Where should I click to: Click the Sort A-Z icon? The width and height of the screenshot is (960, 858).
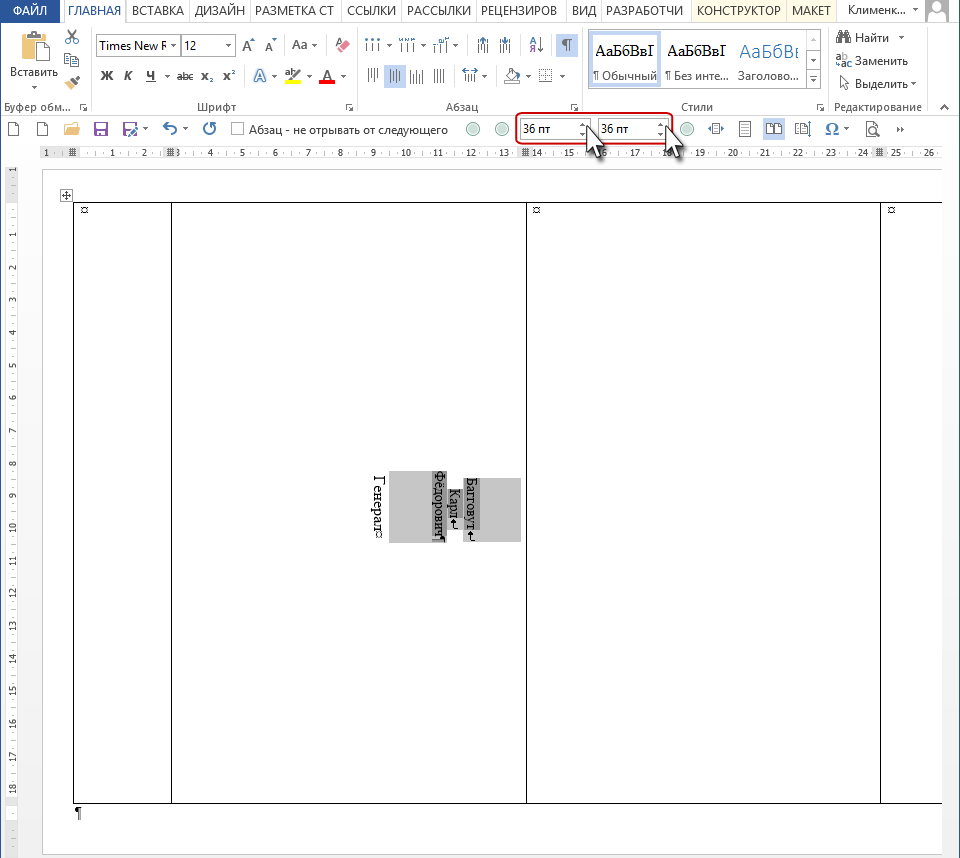coord(536,45)
